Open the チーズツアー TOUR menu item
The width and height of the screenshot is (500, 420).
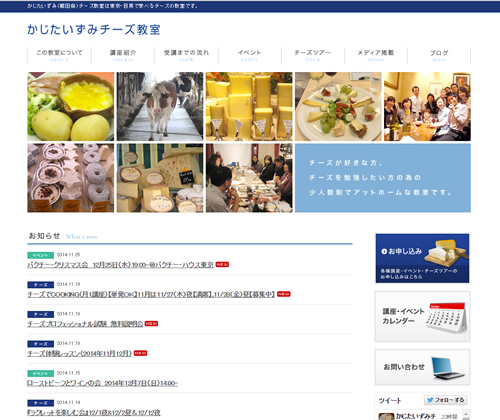click(313, 55)
